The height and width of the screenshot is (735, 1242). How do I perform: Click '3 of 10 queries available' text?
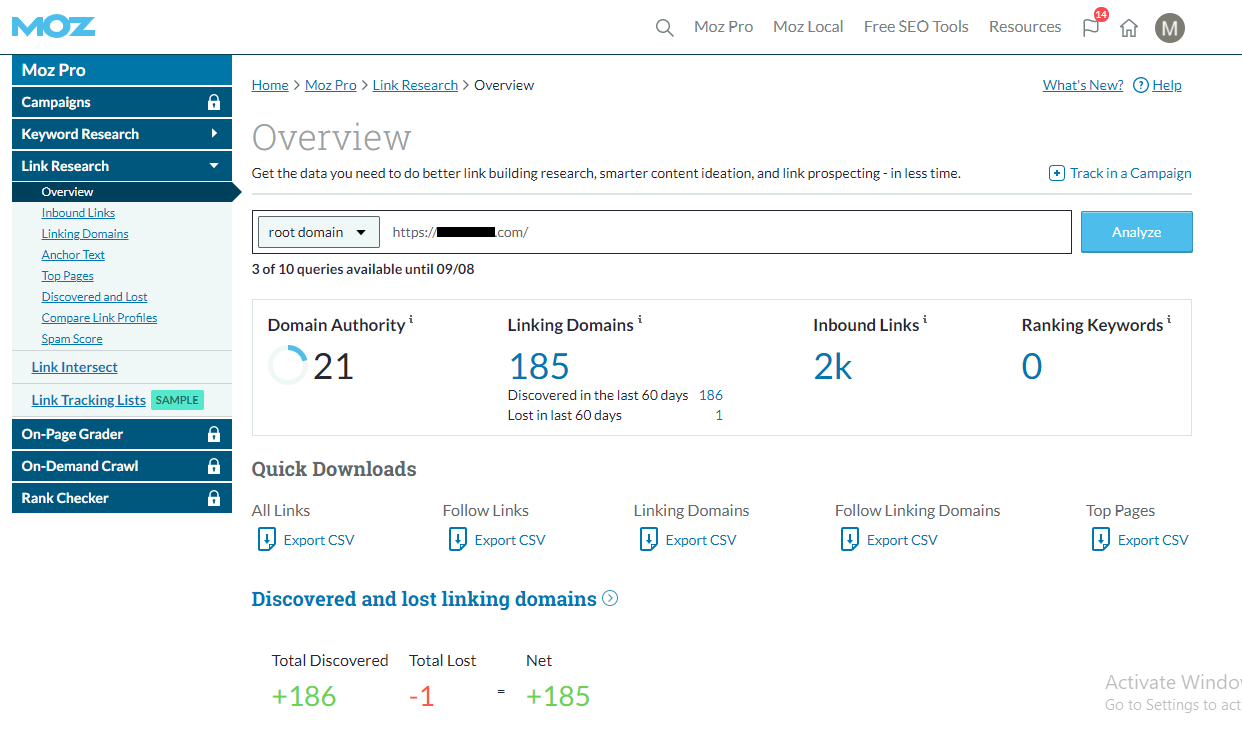[363, 269]
